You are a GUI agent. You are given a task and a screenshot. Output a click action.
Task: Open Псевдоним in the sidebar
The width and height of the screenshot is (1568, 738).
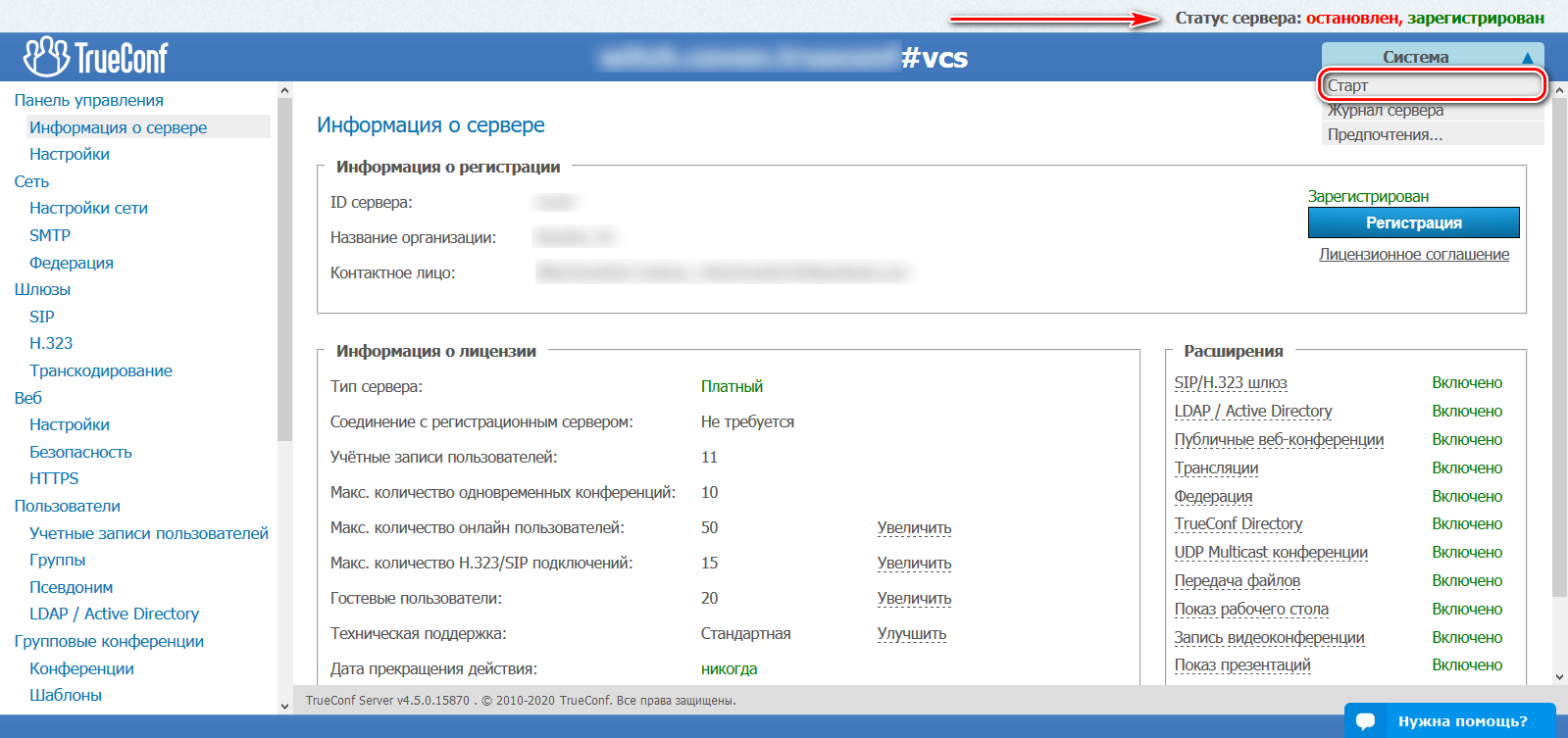71,587
